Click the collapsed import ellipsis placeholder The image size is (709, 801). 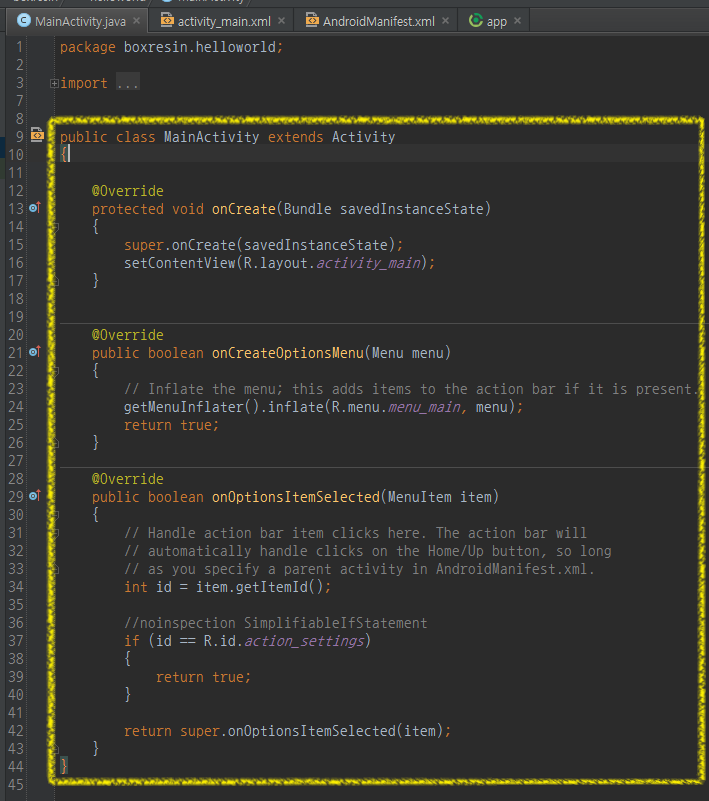click(128, 83)
